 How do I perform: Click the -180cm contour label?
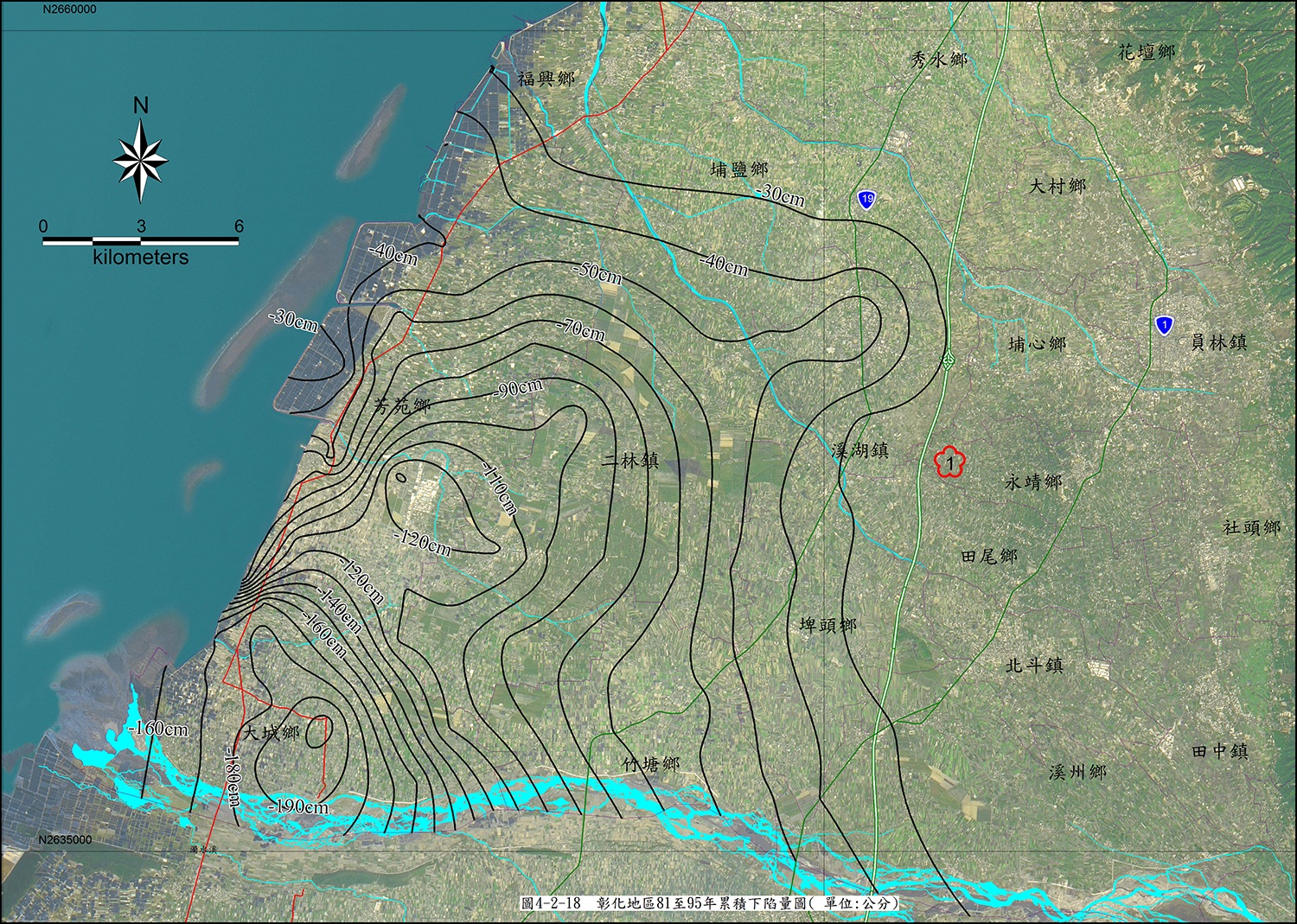pos(232,777)
